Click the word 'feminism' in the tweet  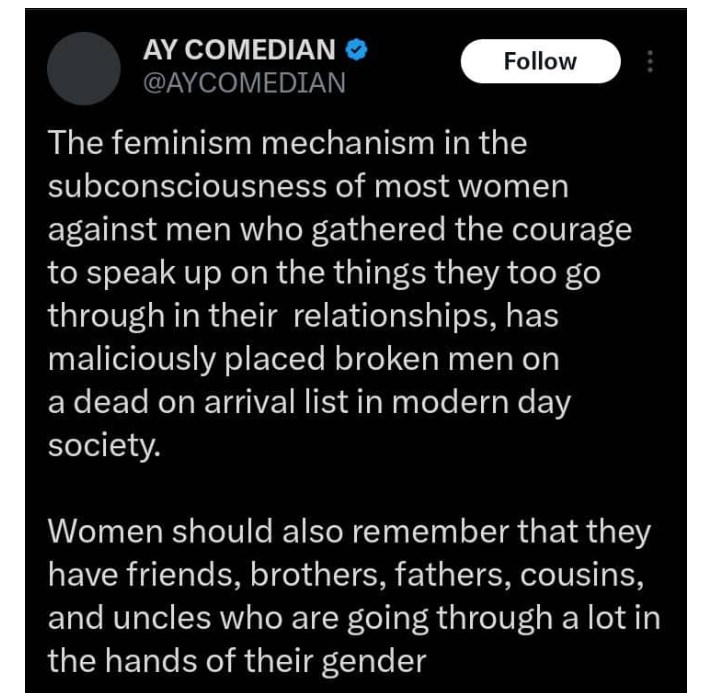click(181, 143)
